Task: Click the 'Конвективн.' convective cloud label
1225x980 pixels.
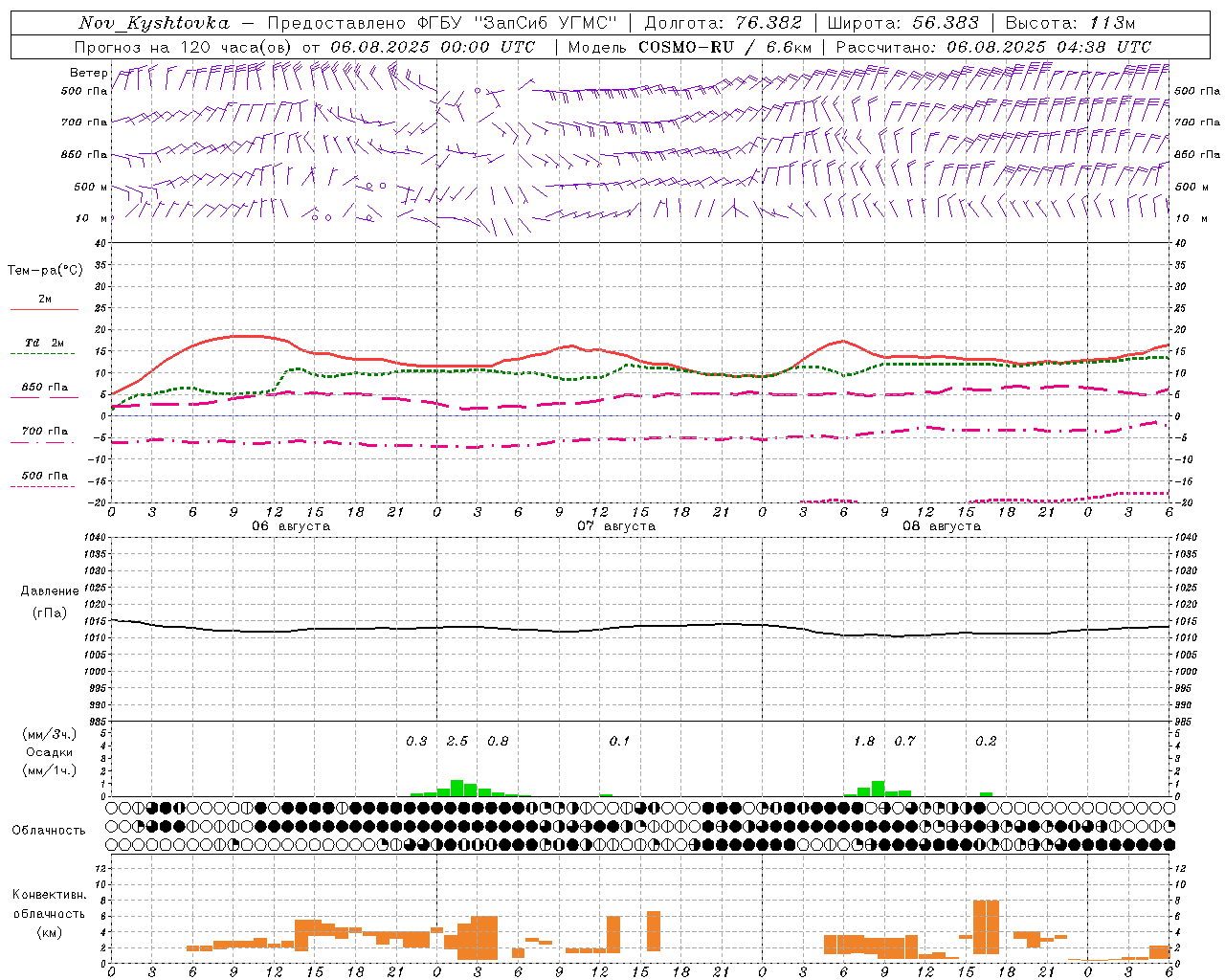Action: click(49, 895)
